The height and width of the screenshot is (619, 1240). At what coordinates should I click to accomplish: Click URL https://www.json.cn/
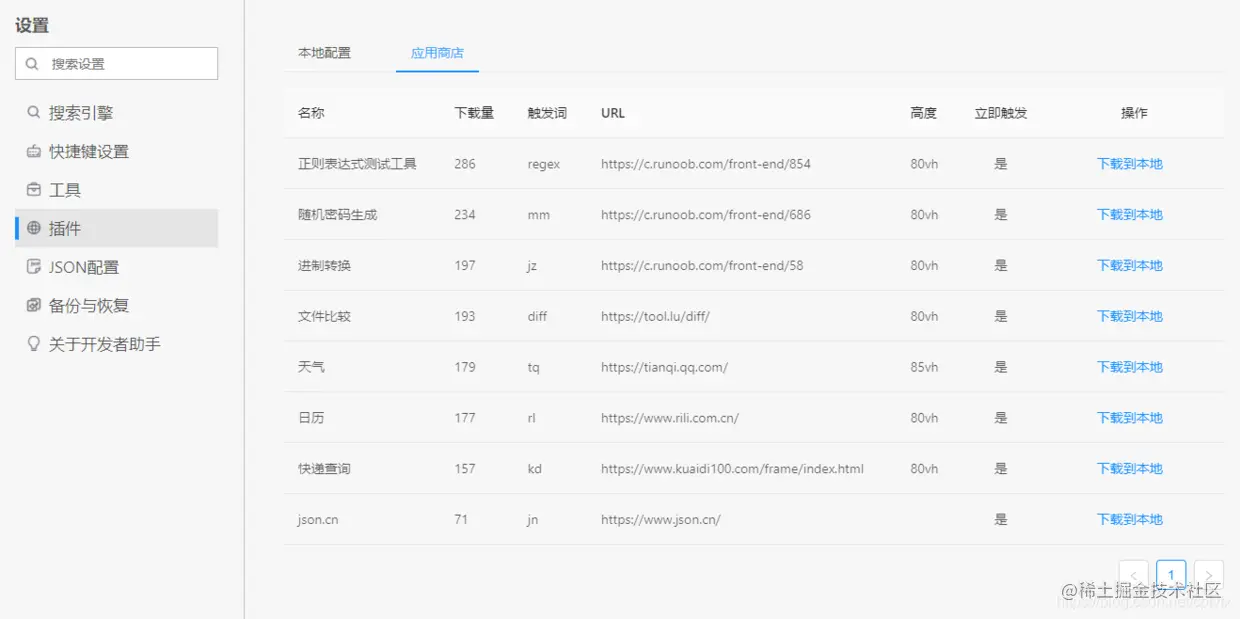tap(661, 520)
